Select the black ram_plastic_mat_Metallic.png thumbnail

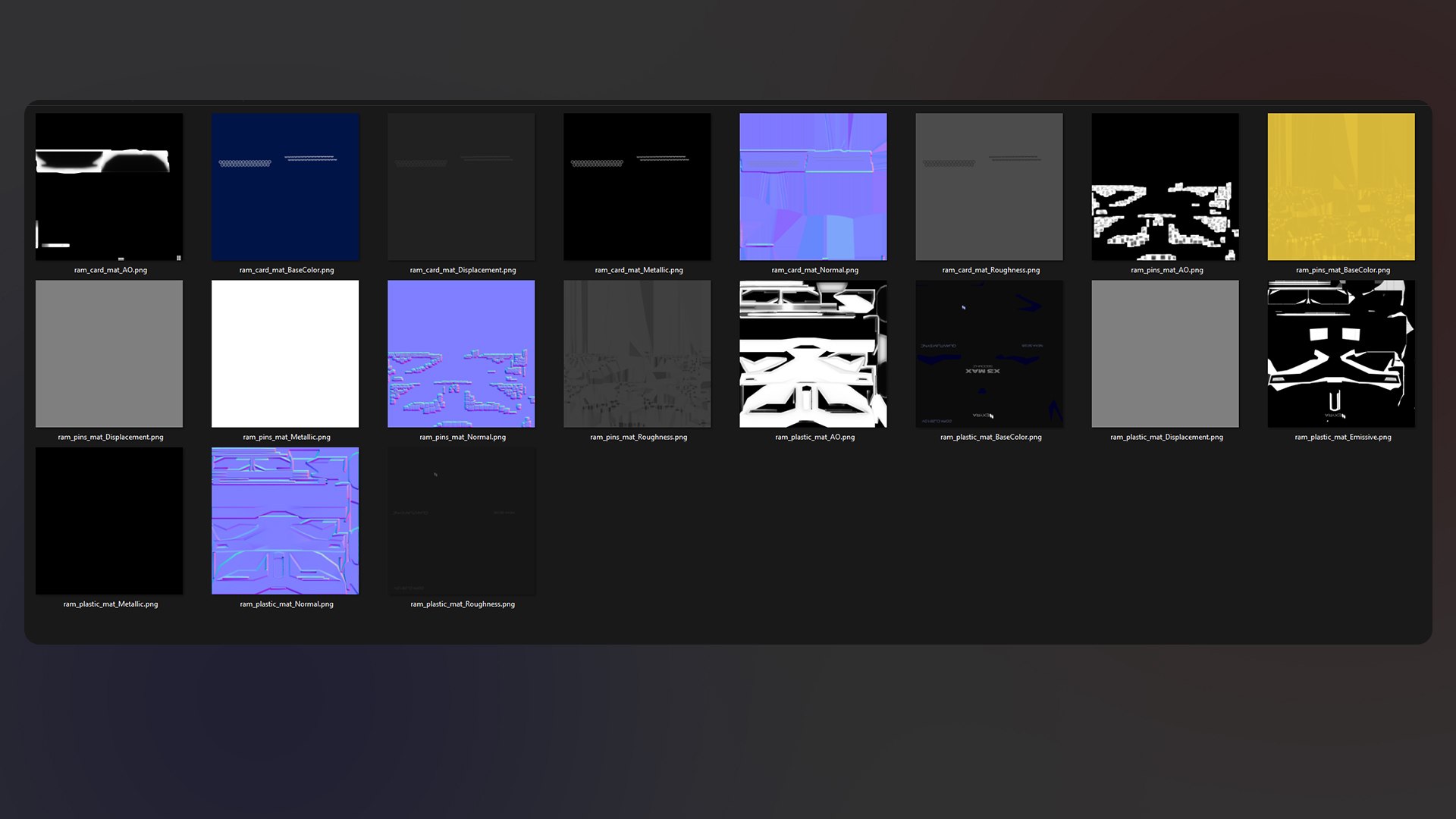(109, 520)
